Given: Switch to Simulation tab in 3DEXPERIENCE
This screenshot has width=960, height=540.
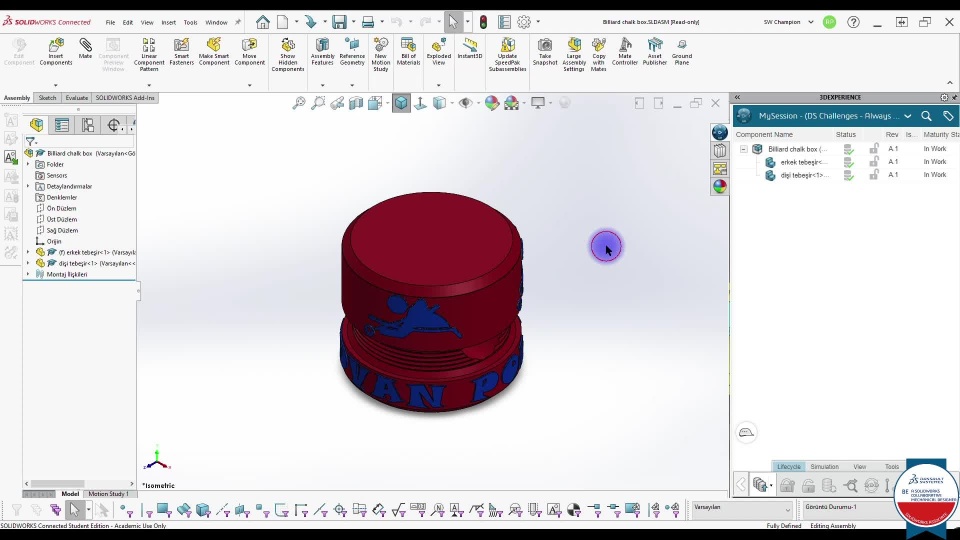Looking at the screenshot, I should pos(824,467).
